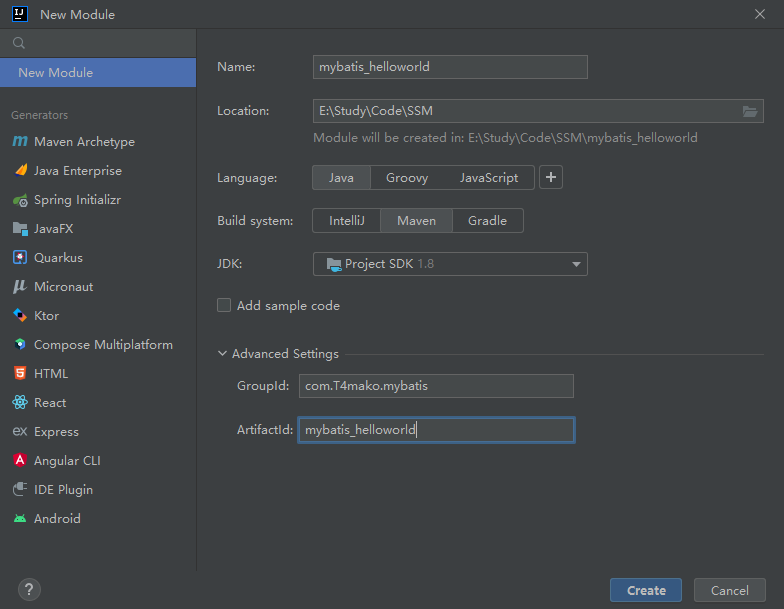Viewport: 784px width, 609px height.
Task: Select Java as the language
Action: (342, 178)
